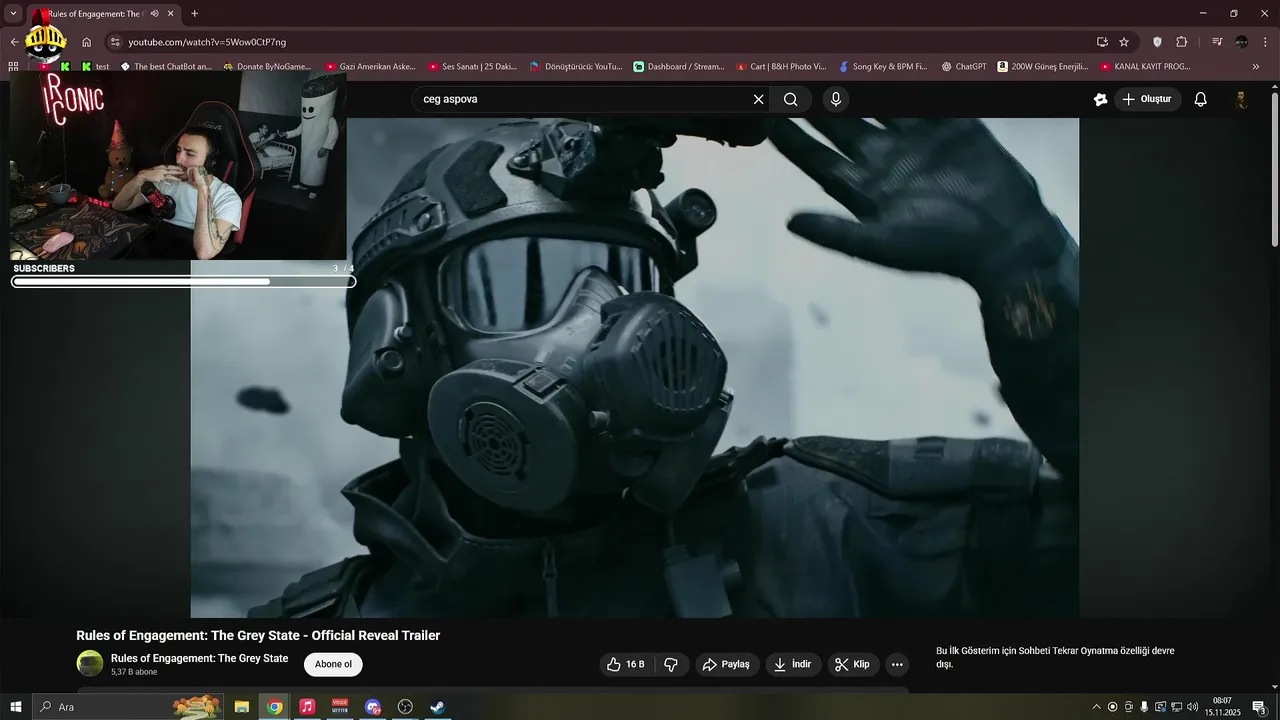Open the KANAL KAYIT PROG bookmark
The height and width of the screenshot is (720, 1280).
pyautogui.click(x=1146, y=67)
